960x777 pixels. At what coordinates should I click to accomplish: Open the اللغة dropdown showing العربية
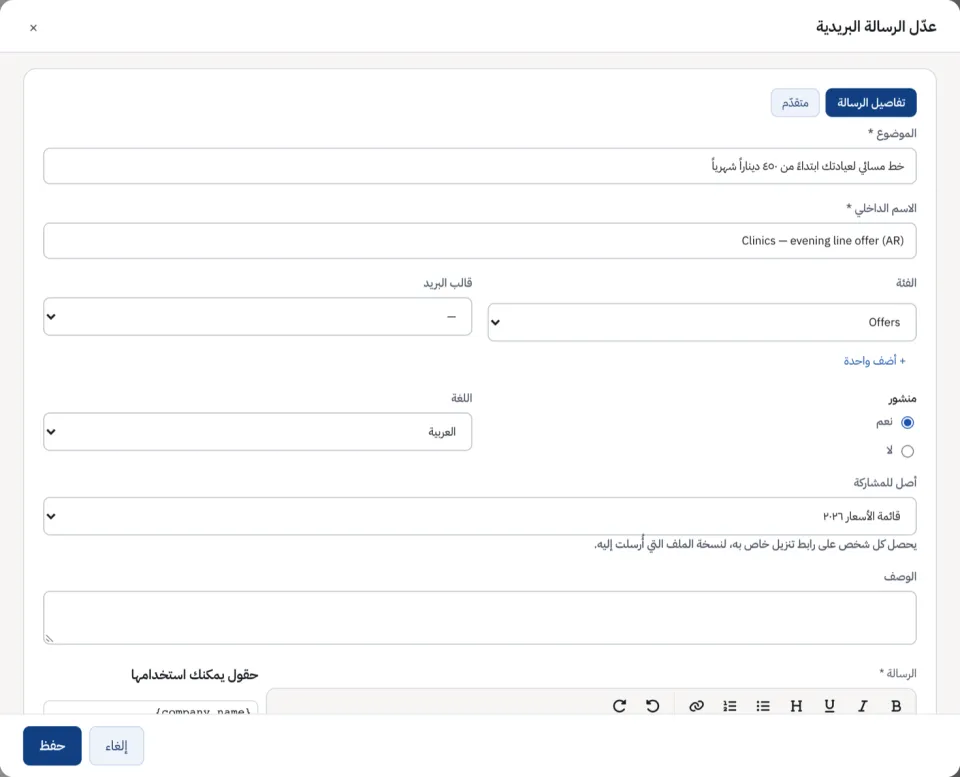tap(258, 432)
